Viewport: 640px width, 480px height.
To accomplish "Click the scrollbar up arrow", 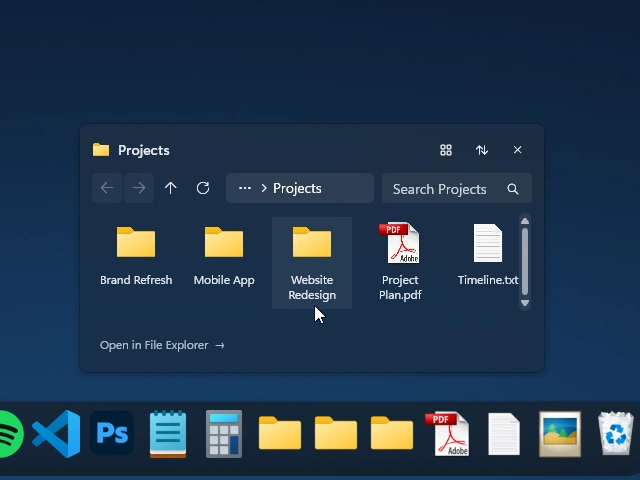I will click(x=525, y=221).
